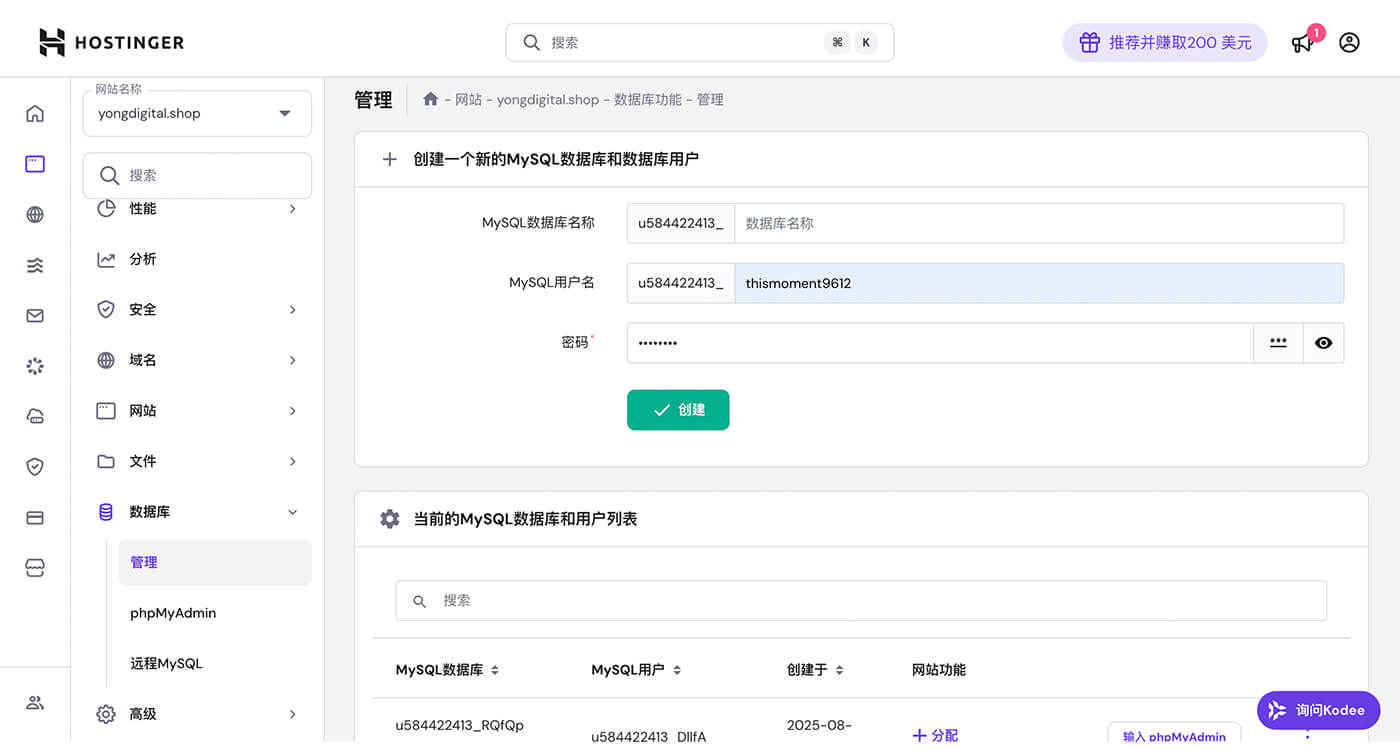Click 网站 in the breadcrumb
Screen dimensions: 1400x750
[x=469, y=99]
